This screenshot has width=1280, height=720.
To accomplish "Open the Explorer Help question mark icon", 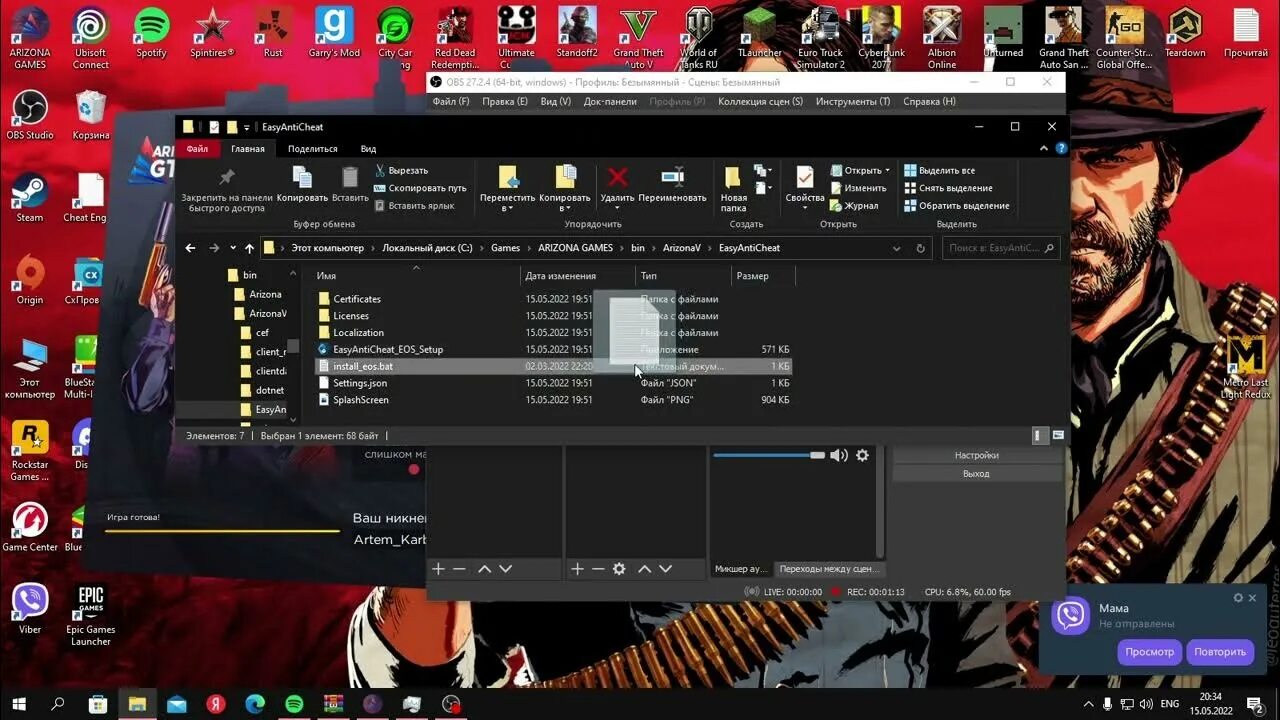I will click(1062, 148).
